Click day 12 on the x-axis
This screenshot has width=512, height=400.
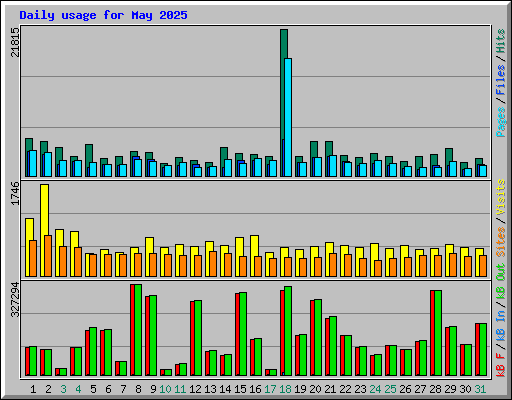pyautogui.click(x=195, y=389)
